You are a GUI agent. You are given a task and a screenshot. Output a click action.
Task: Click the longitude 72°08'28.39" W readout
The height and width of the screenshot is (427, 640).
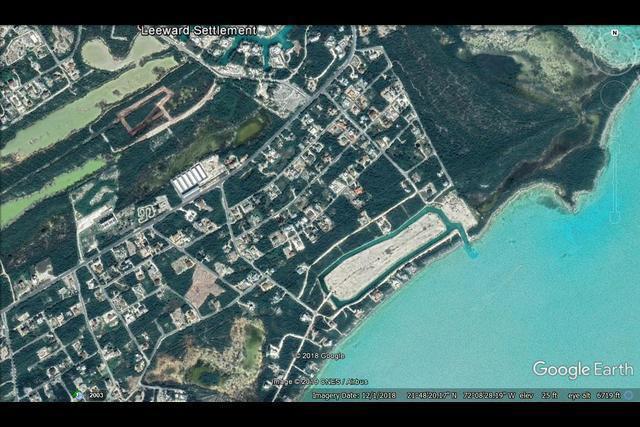[488, 395]
